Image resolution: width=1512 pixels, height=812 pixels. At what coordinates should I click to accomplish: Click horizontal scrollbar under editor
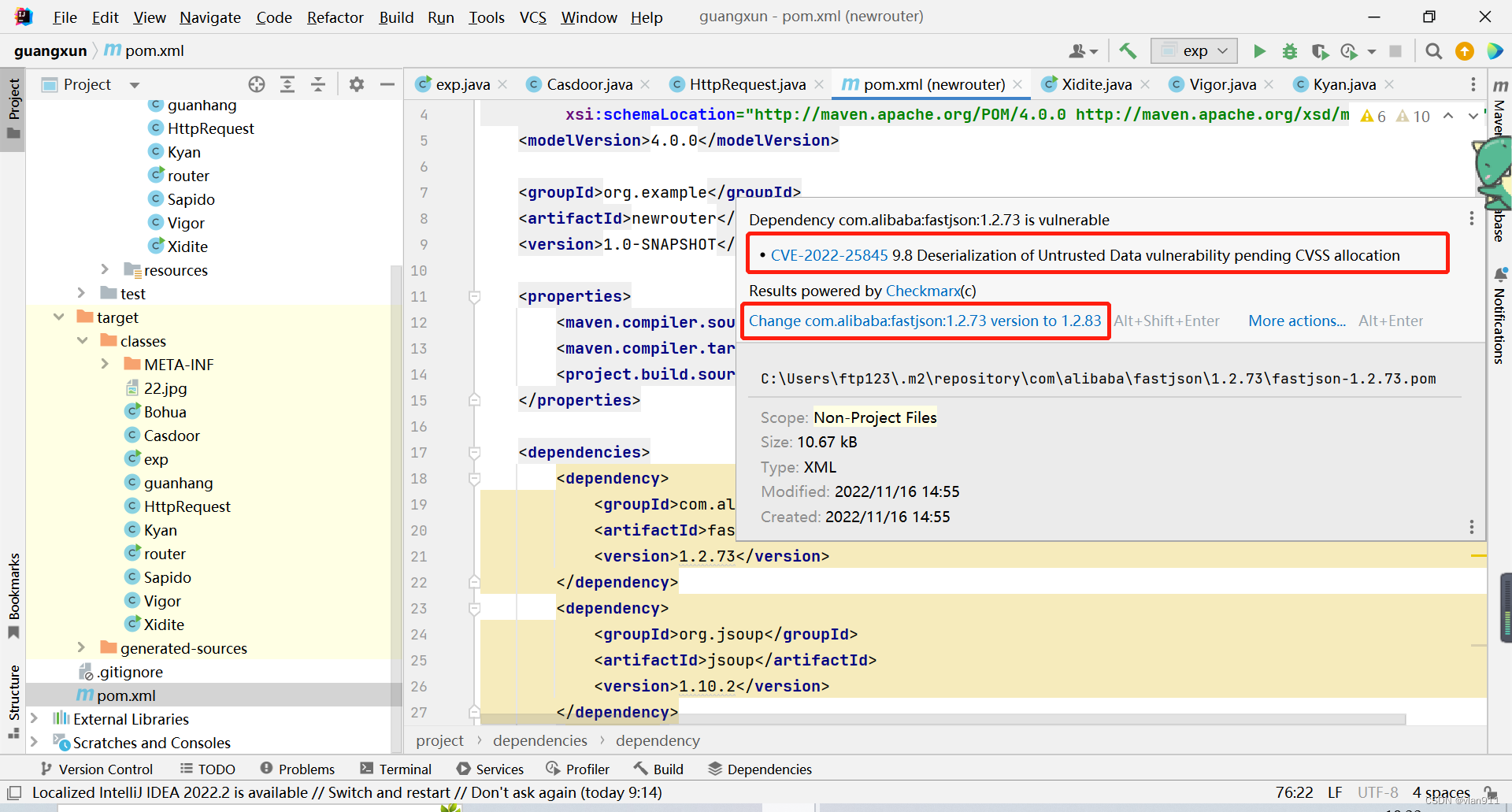pos(943,719)
